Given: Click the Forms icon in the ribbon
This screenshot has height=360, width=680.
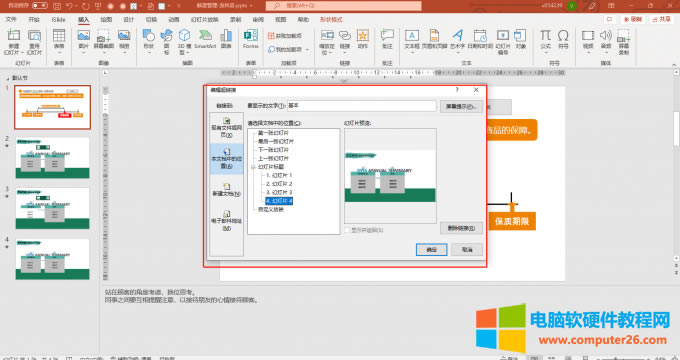Looking at the screenshot, I should [251, 39].
